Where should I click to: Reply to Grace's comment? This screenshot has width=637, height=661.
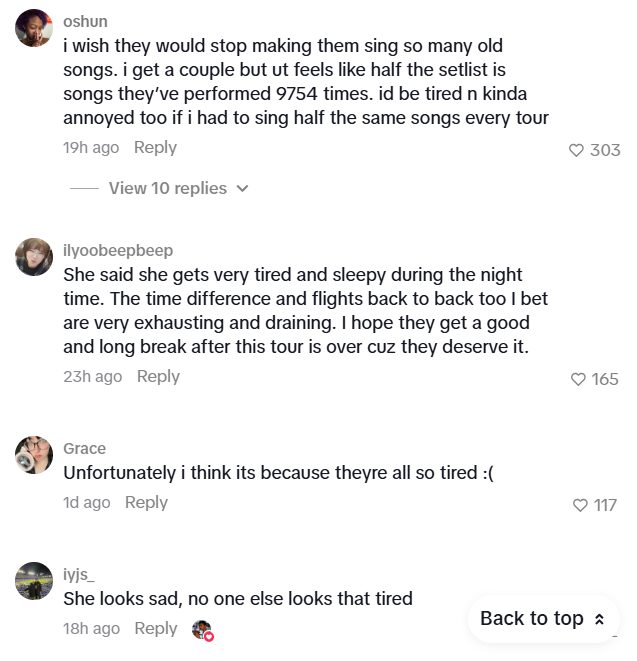coord(146,502)
